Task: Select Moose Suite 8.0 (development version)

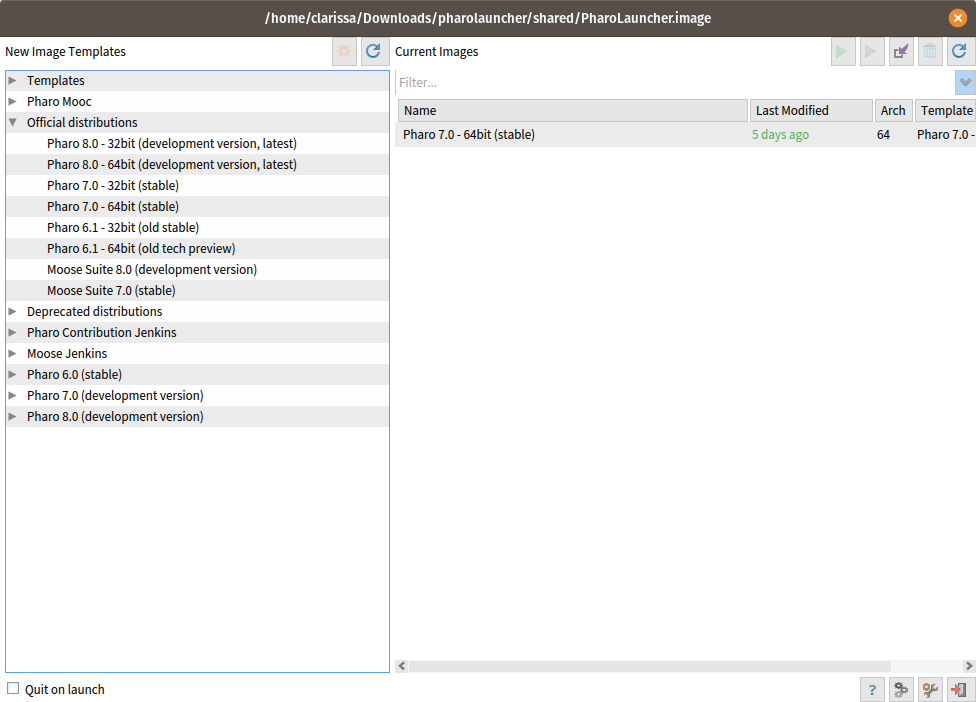Action: tap(152, 269)
